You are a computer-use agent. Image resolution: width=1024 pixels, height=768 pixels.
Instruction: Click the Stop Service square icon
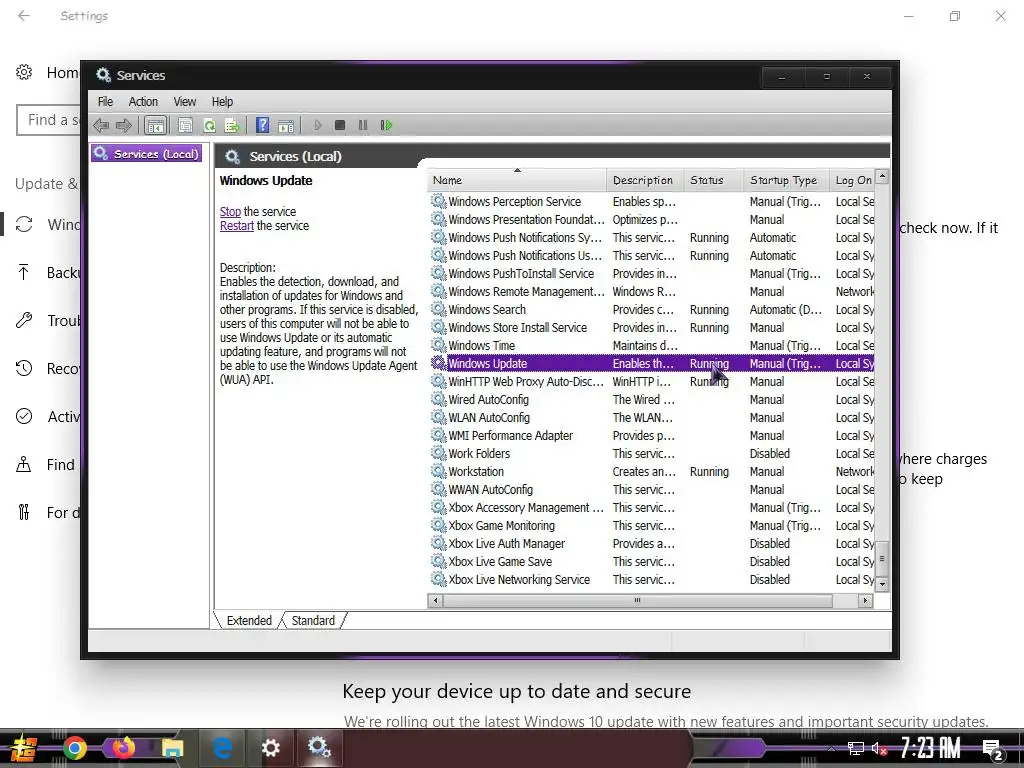(340, 125)
